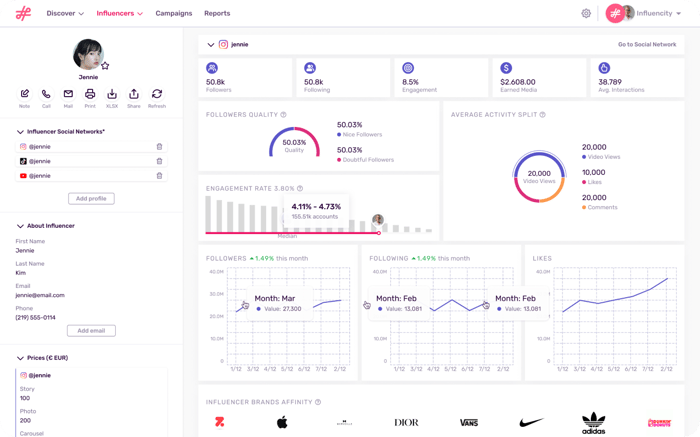Image resolution: width=700 pixels, height=437 pixels.
Task: Toggle the favorite star next to avatar
Action: click(105, 65)
